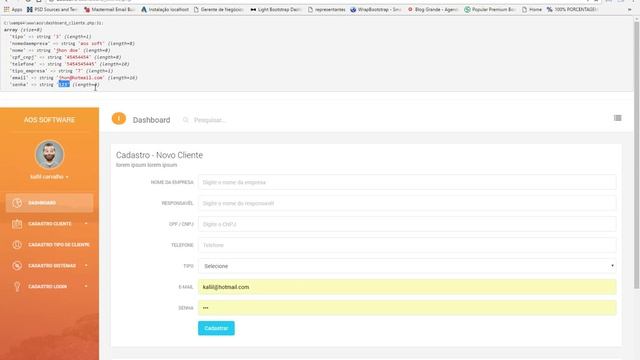Click the 'telefone' line in var_dump output
The height and width of the screenshot is (360, 640).
tap(69, 64)
